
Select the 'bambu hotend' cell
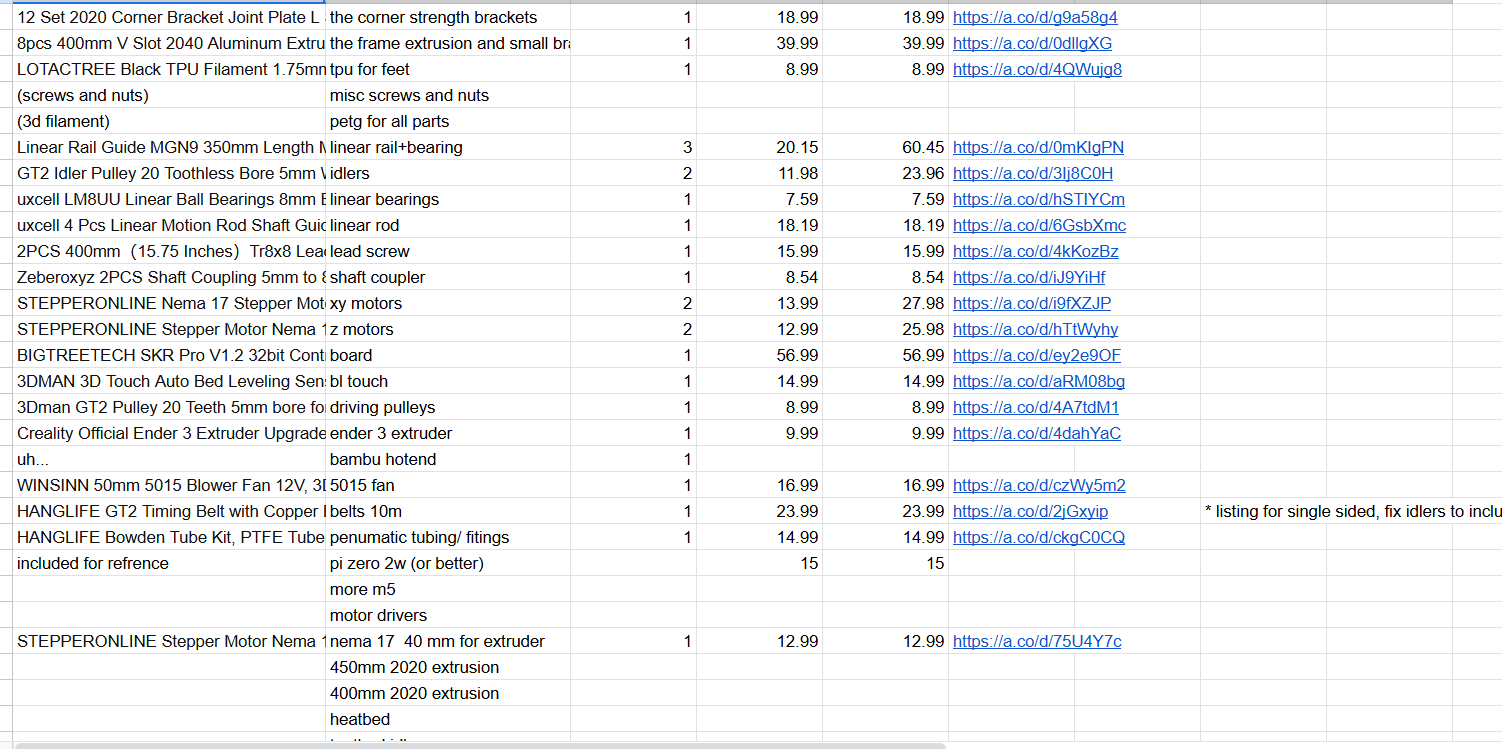pos(447,459)
